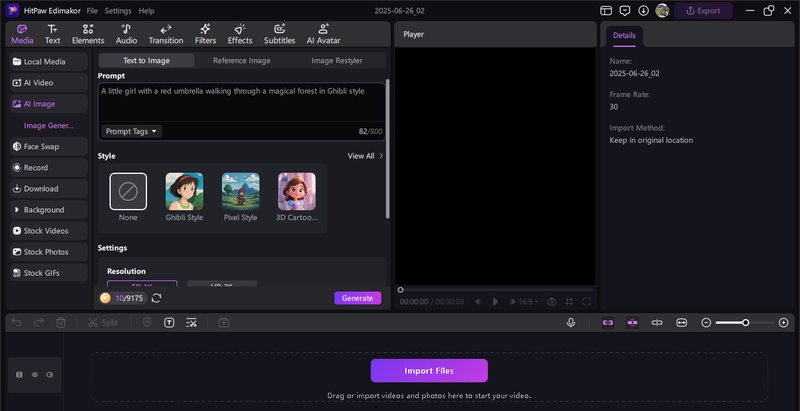
Task: Open the Subtitles tab
Action: (x=279, y=34)
